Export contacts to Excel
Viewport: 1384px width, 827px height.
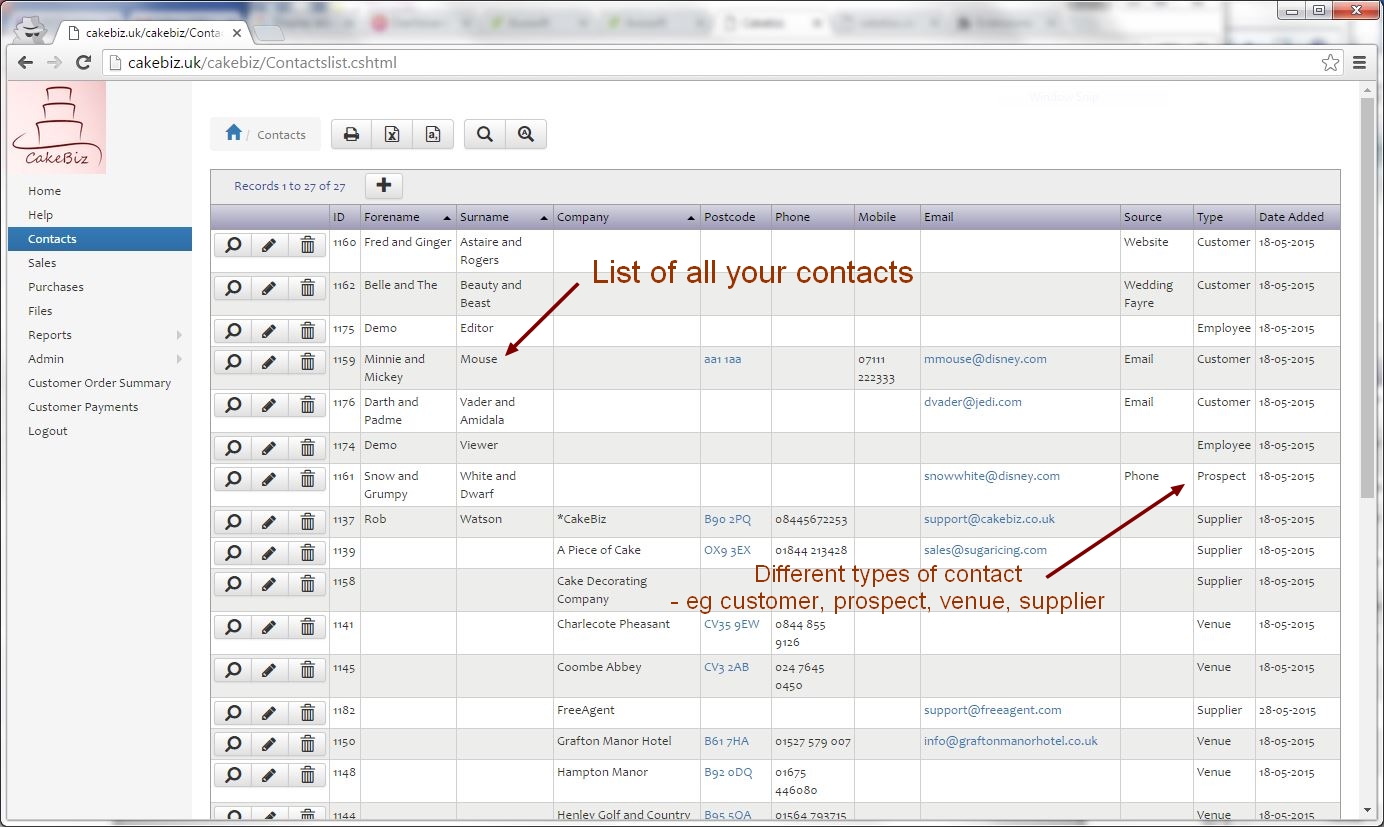(392, 133)
